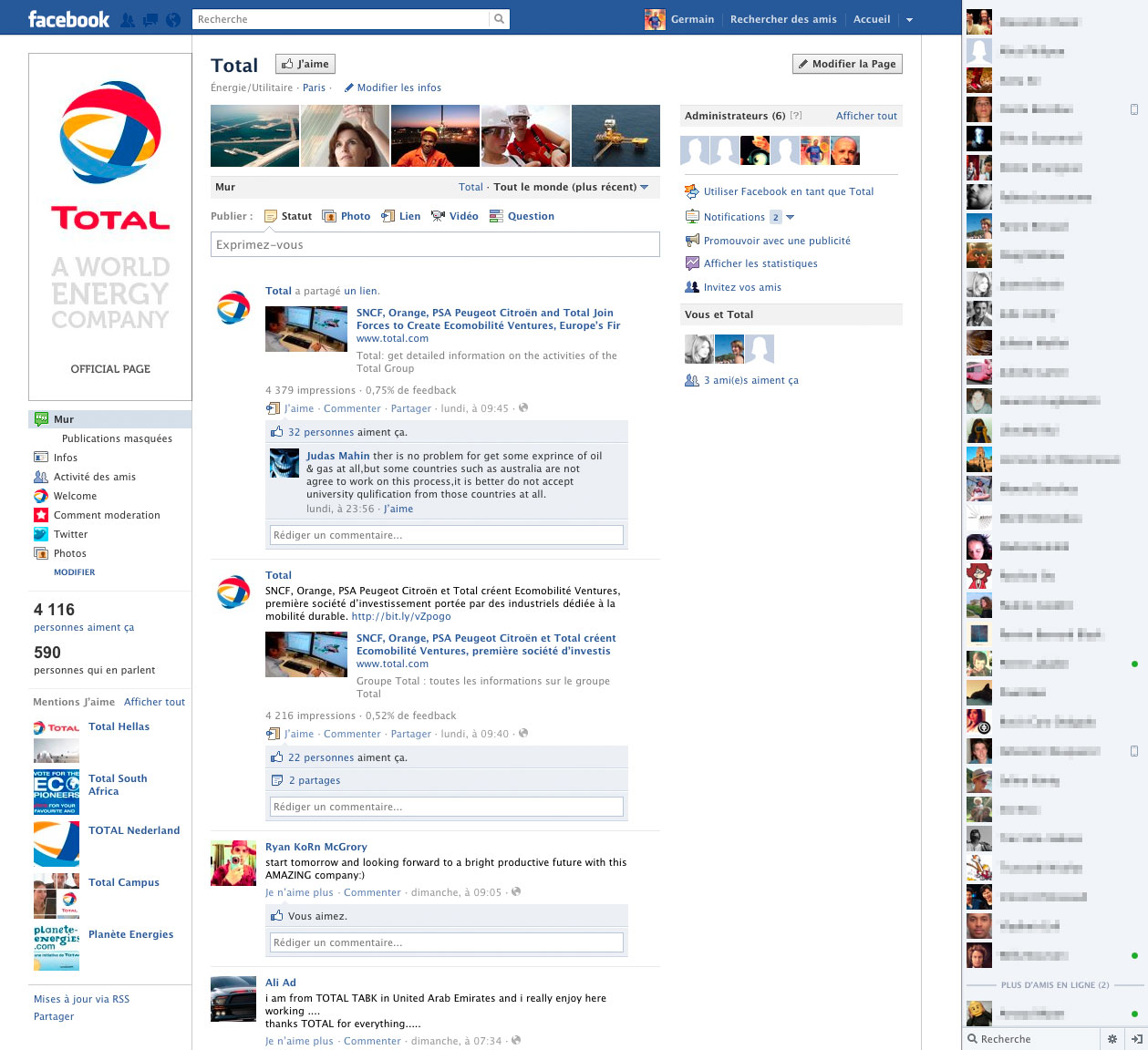Image resolution: width=1148 pixels, height=1050 pixels.
Task: Collapse the chat sidebar icon
Action: click(1136, 1038)
